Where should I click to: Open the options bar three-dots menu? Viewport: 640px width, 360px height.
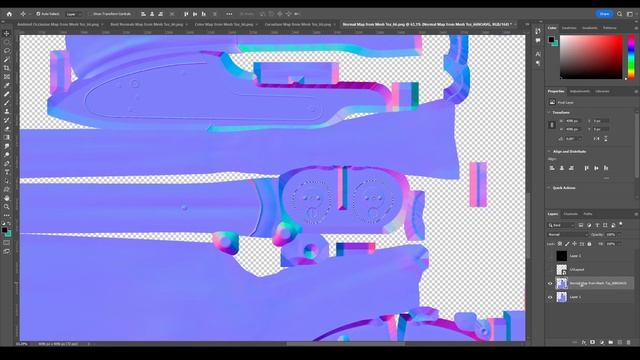[x=229, y=14]
